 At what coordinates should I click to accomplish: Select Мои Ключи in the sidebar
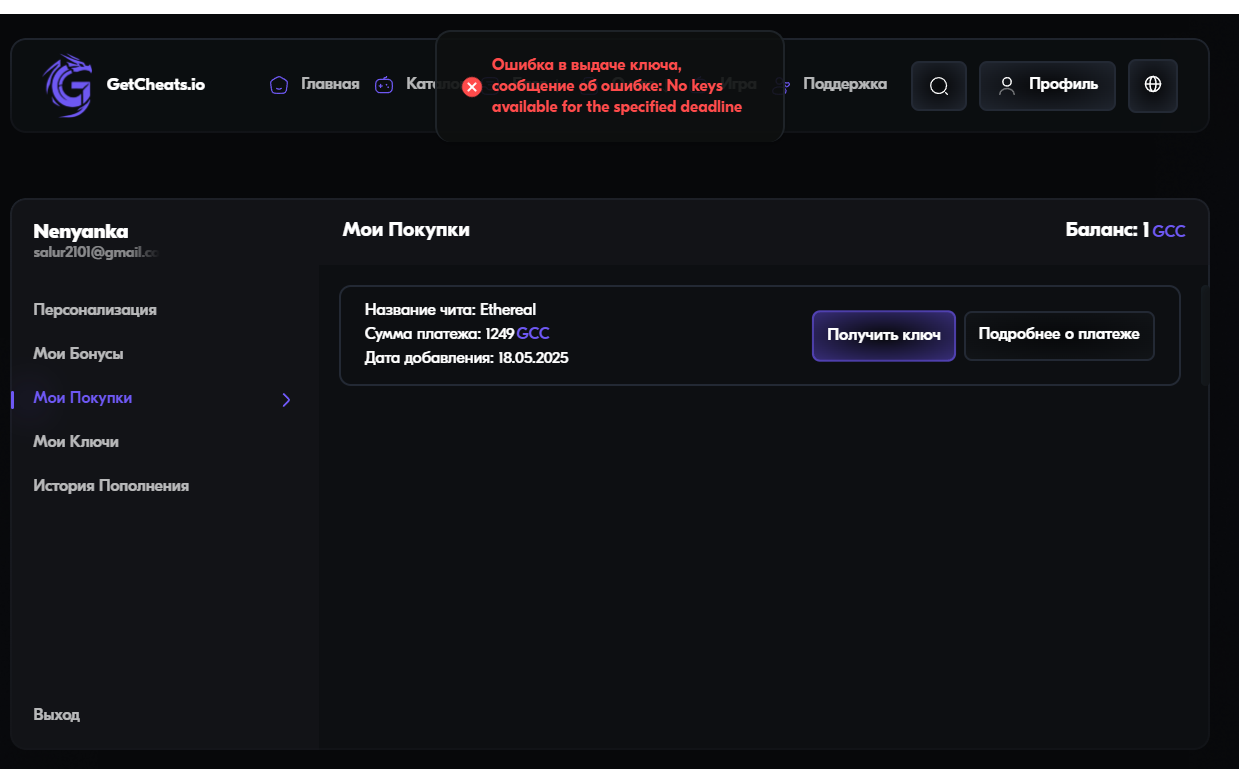click(x=76, y=442)
